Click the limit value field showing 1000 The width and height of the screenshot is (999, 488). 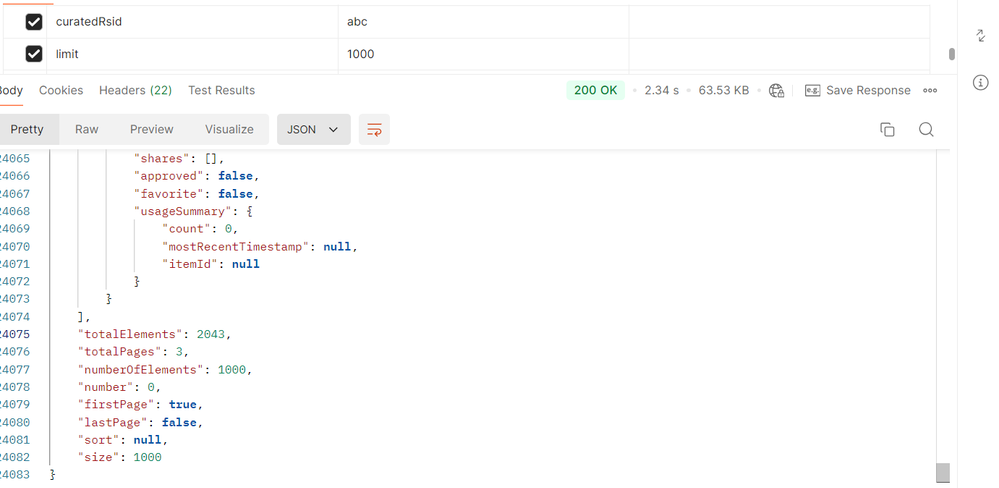coord(361,54)
